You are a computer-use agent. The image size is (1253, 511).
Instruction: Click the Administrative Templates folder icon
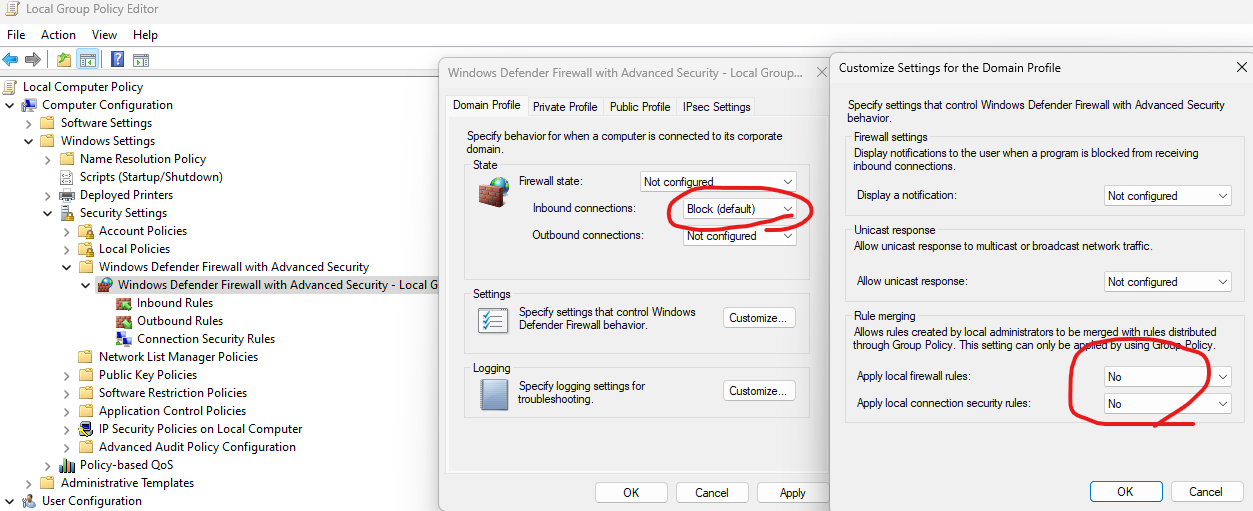48,483
